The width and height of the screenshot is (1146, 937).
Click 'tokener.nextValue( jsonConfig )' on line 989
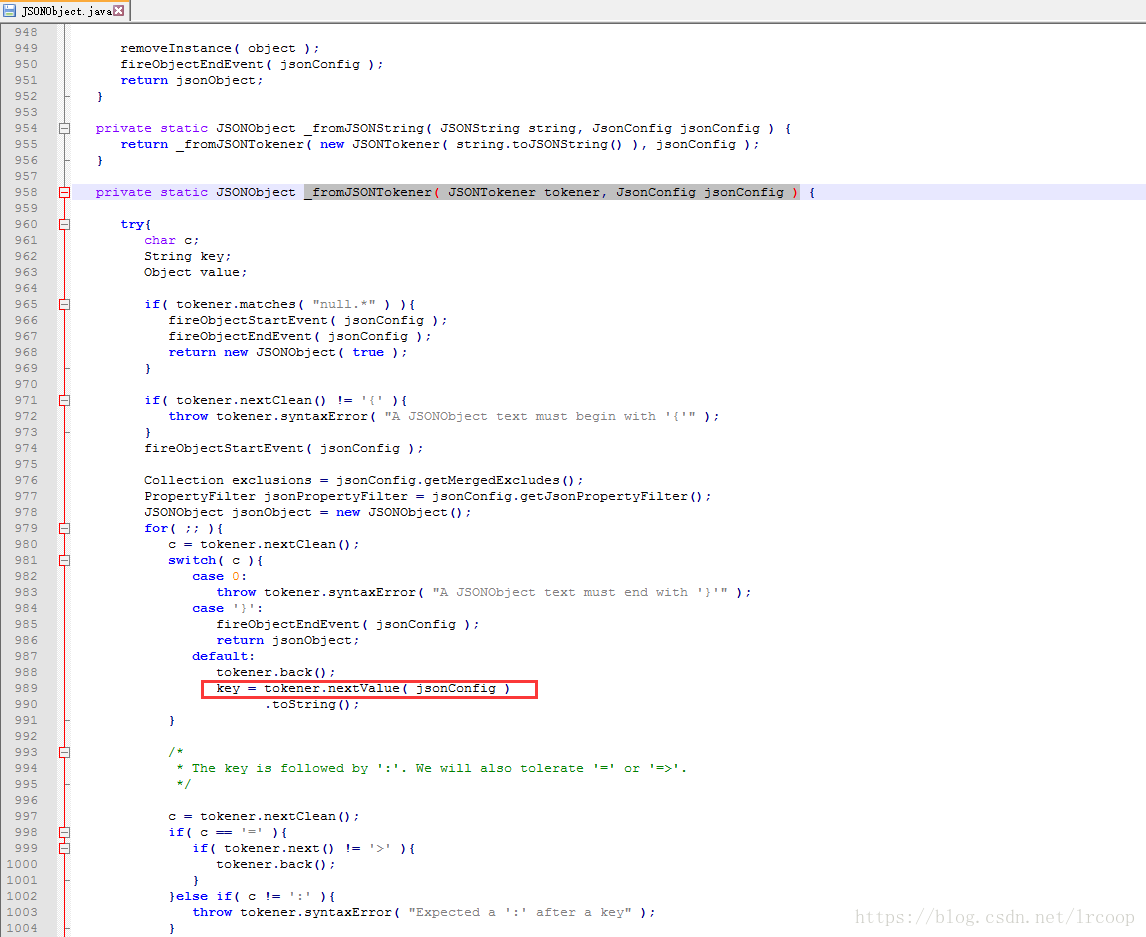pyautogui.click(x=387, y=688)
